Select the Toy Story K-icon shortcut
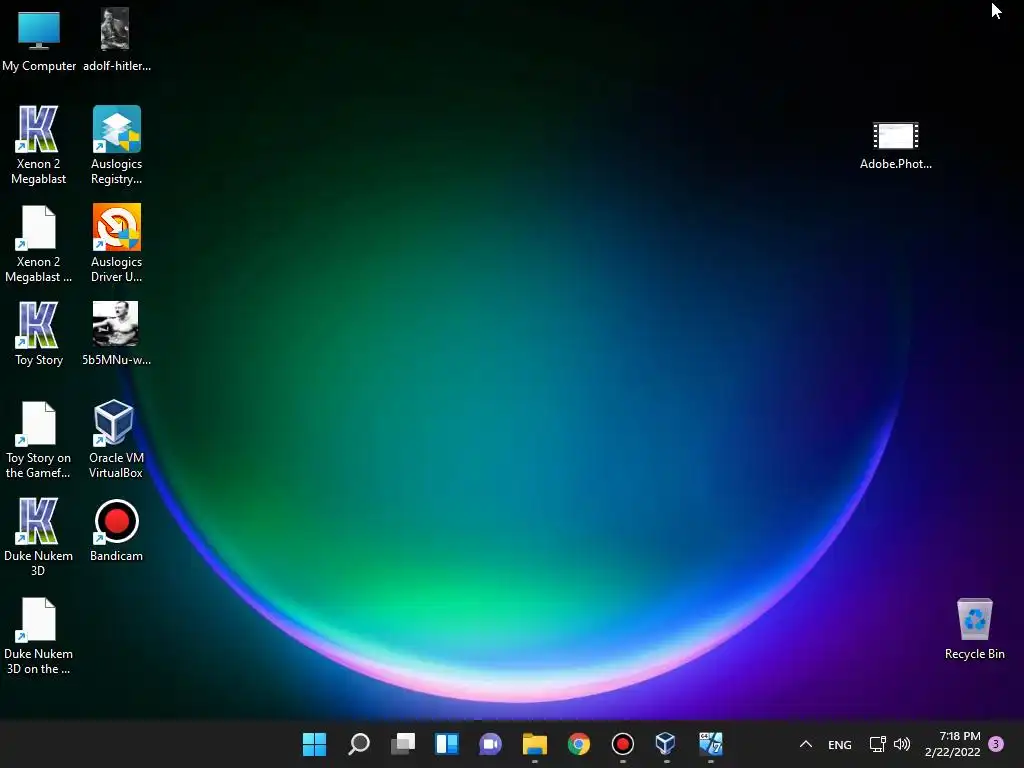Screen dimensions: 1024x768 click(x=39, y=334)
